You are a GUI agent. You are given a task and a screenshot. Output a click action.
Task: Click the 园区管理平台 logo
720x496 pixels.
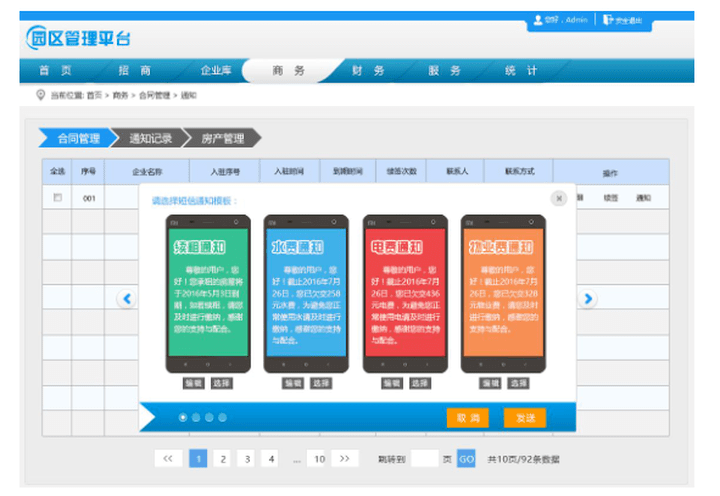[x=78, y=38]
